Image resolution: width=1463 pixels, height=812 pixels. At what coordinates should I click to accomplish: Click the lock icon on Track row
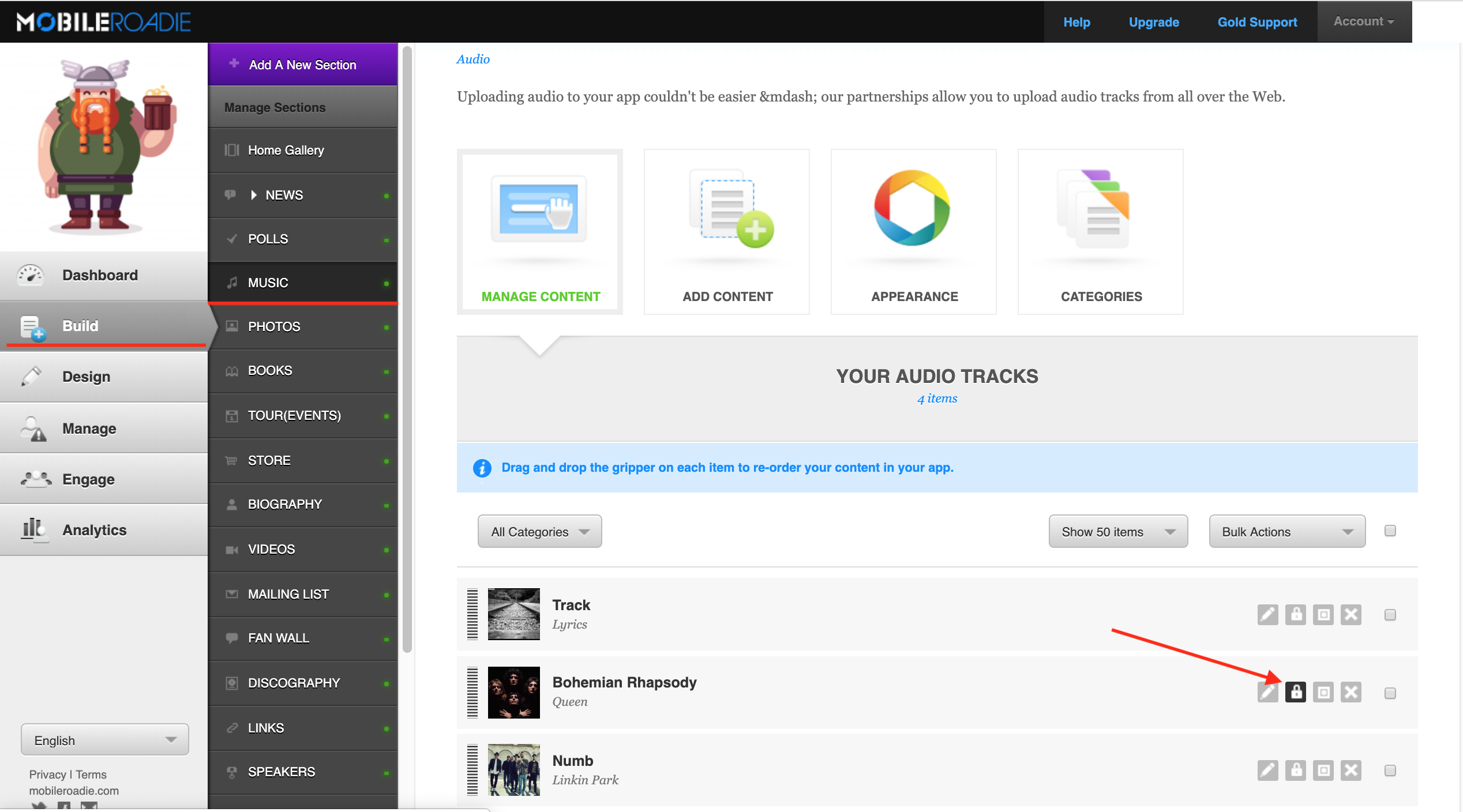(1295, 614)
